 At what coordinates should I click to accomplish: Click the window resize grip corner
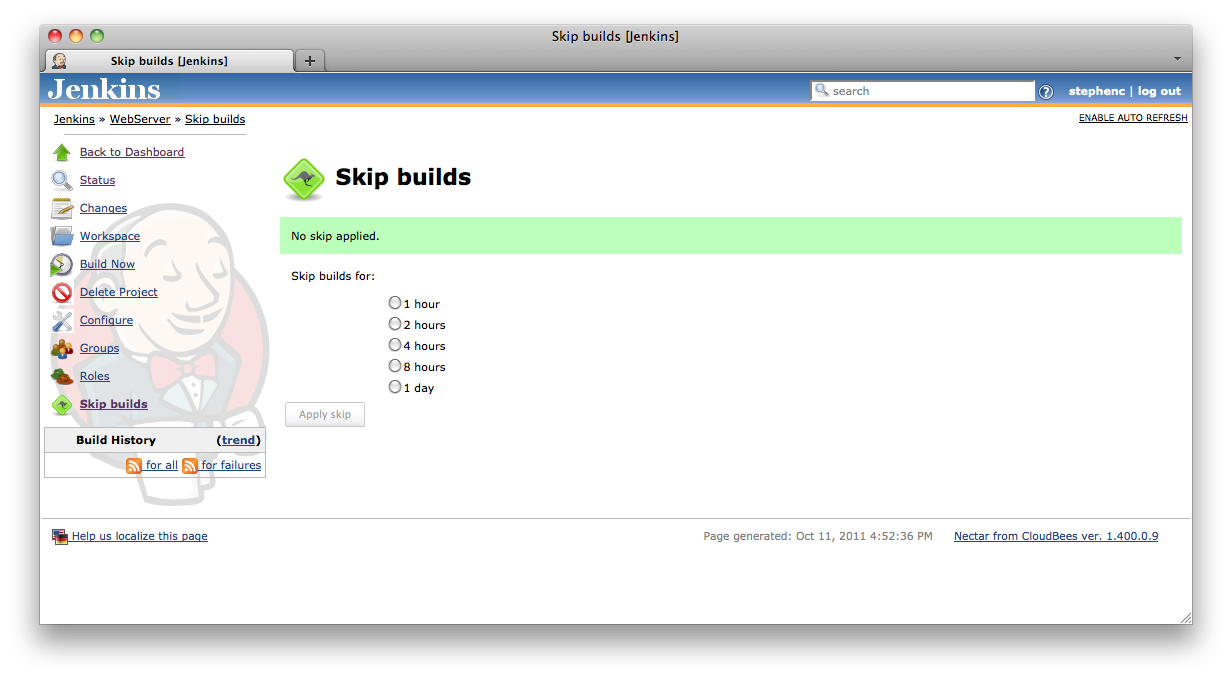click(x=1185, y=617)
